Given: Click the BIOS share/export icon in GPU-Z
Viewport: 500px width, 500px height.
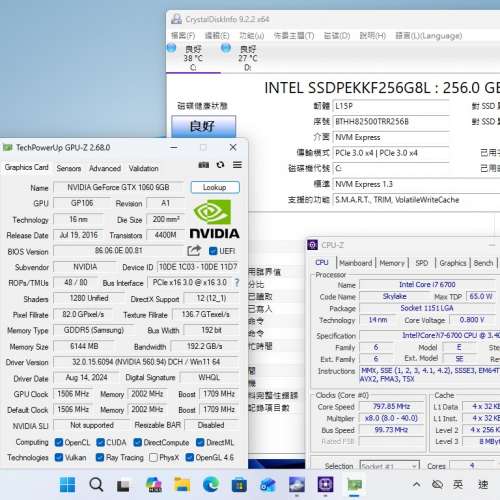Looking at the screenshot, I should click(x=194, y=251).
